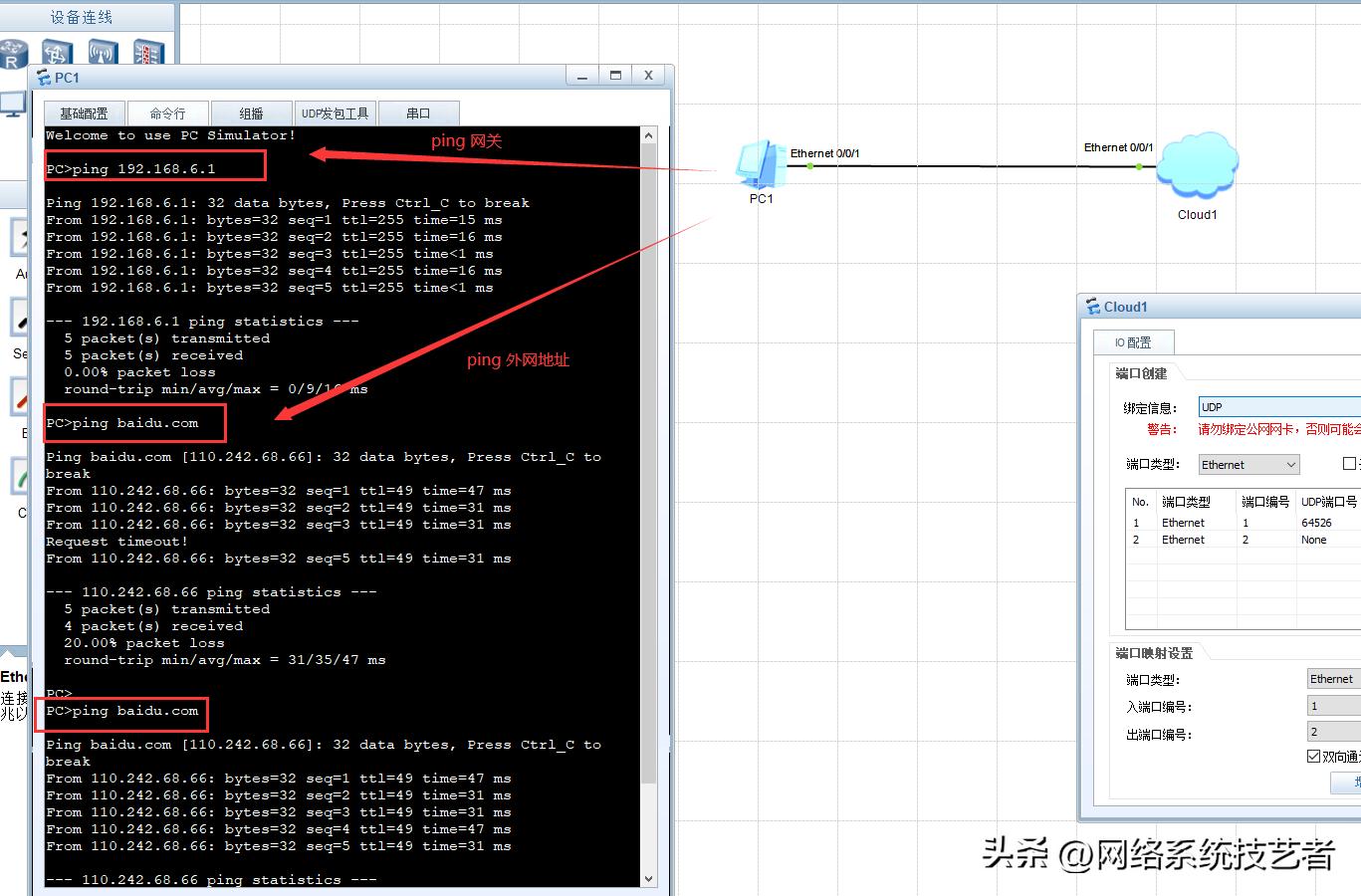The width and height of the screenshot is (1361, 896).
Task: Open the UDP发包工具 tab
Action: (x=335, y=113)
